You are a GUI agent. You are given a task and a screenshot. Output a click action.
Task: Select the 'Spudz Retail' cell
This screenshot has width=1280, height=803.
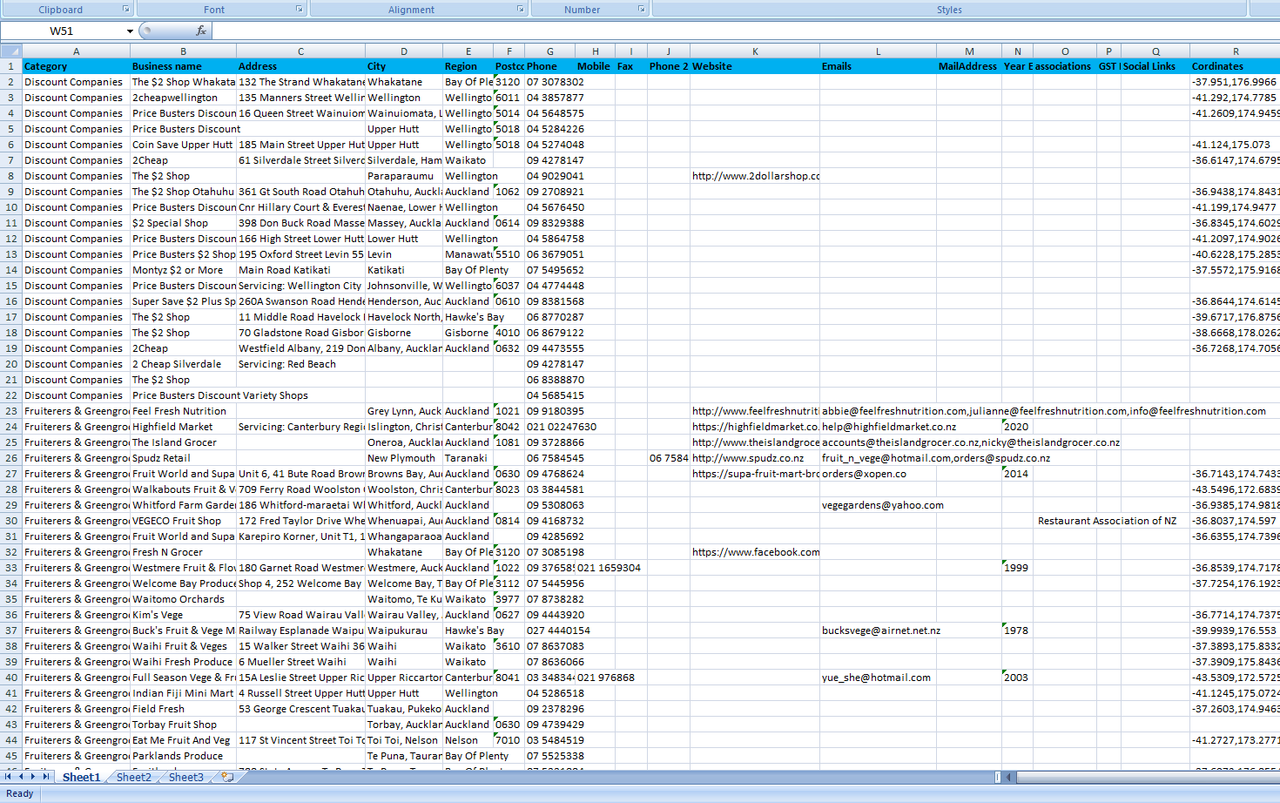pos(183,458)
